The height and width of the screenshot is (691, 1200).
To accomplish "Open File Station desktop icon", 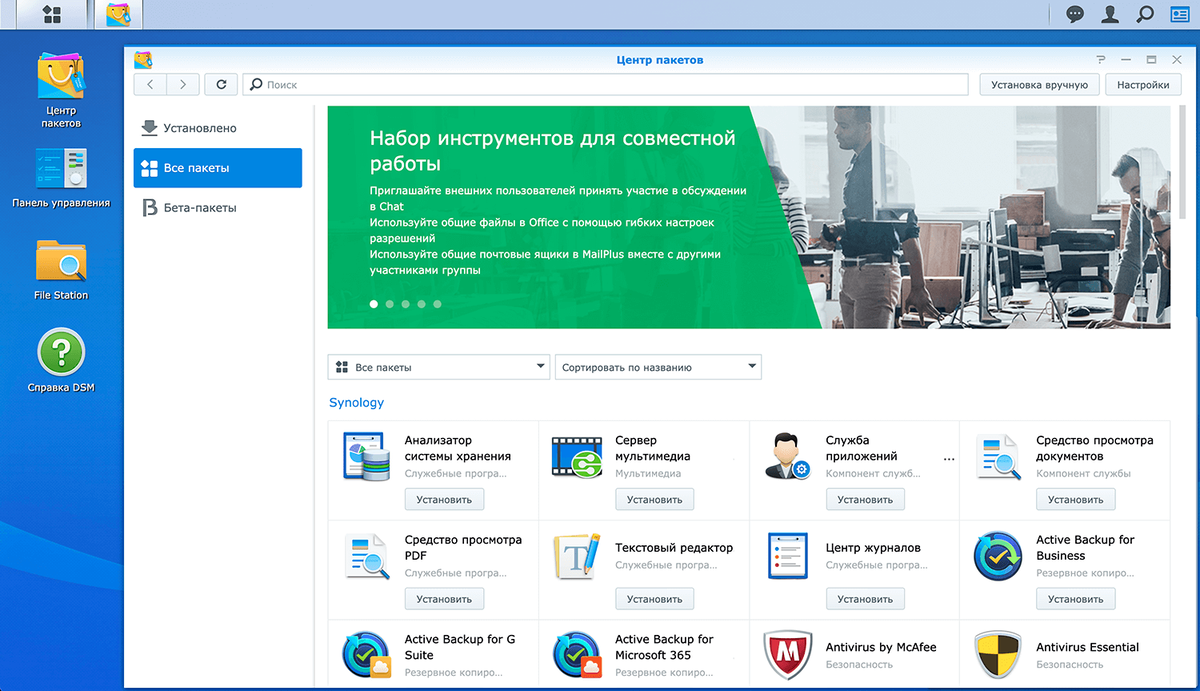I will pyautogui.click(x=61, y=270).
